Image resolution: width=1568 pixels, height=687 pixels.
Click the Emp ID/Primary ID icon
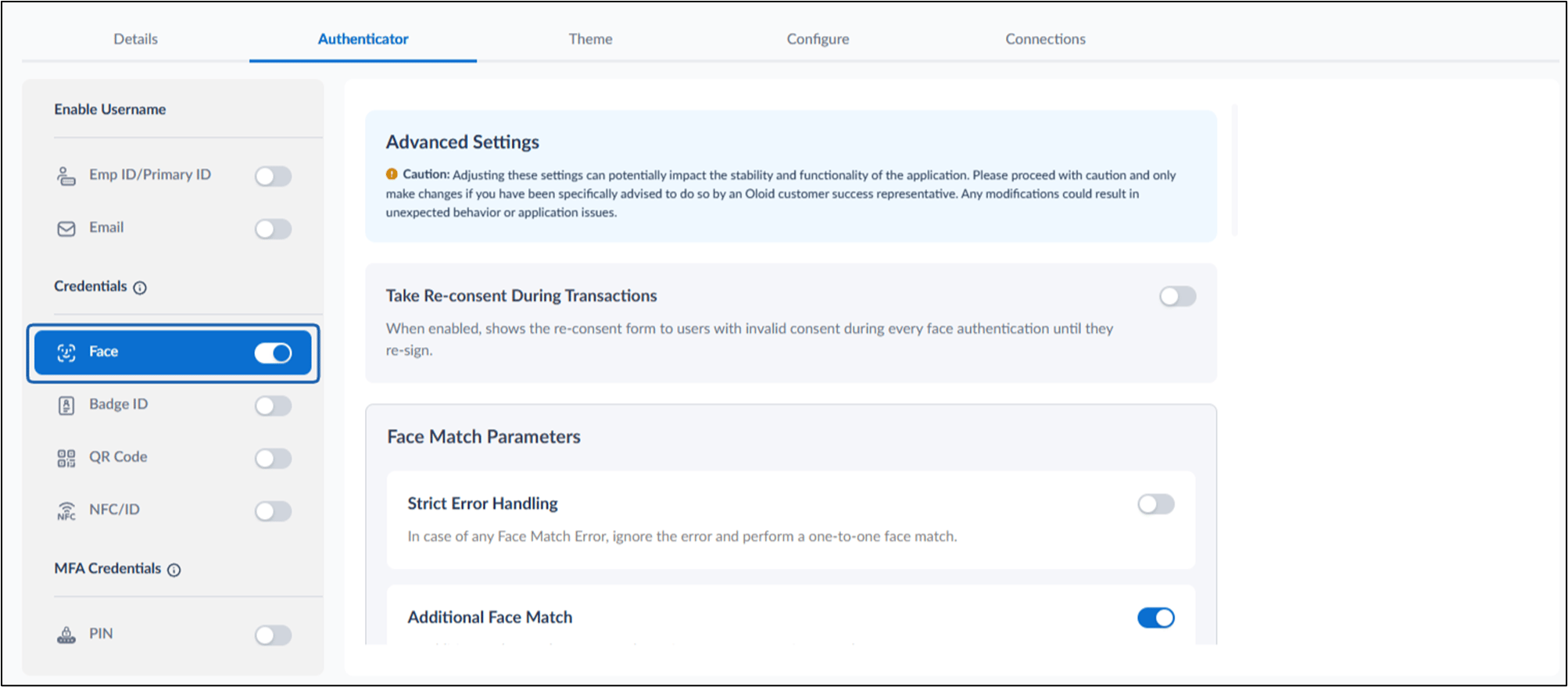coord(66,176)
